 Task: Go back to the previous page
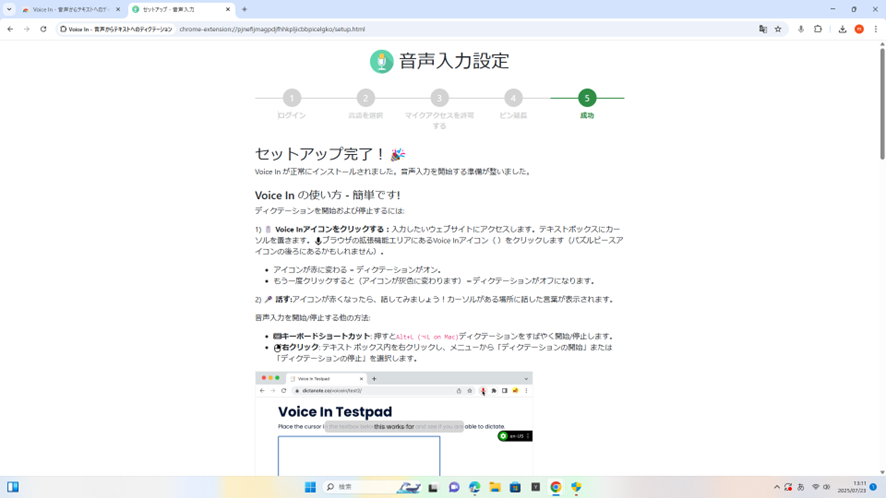(10, 29)
